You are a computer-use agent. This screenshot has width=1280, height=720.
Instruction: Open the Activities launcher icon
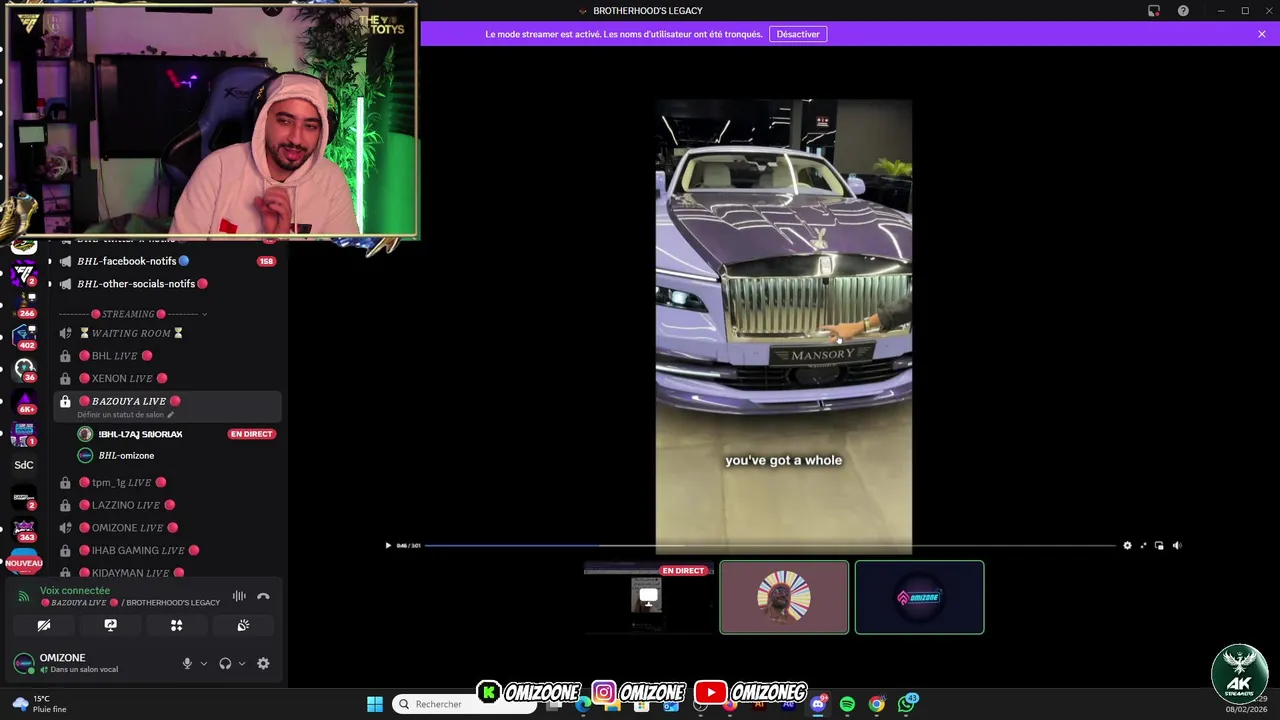176,625
